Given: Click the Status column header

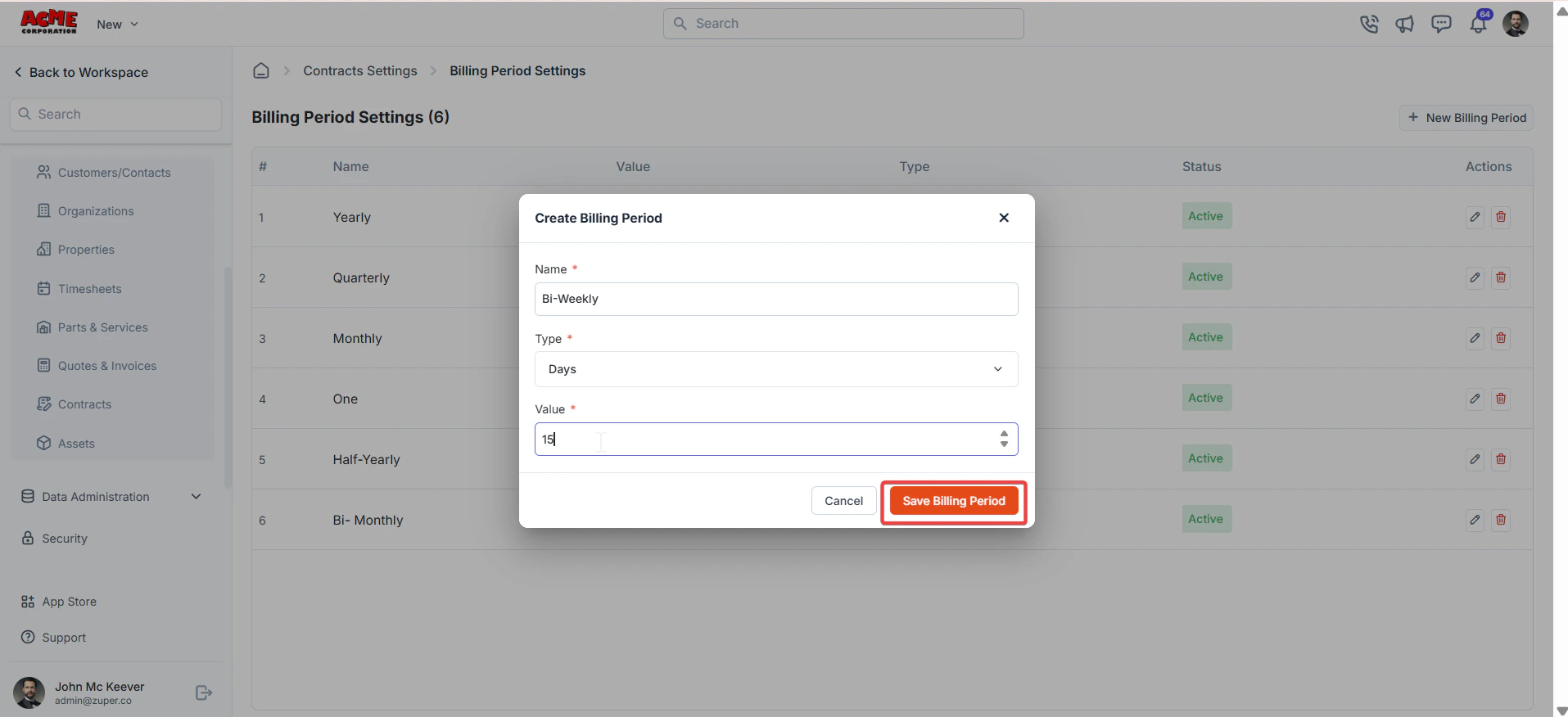Looking at the screenshot, I should [x=1201, y=166].
